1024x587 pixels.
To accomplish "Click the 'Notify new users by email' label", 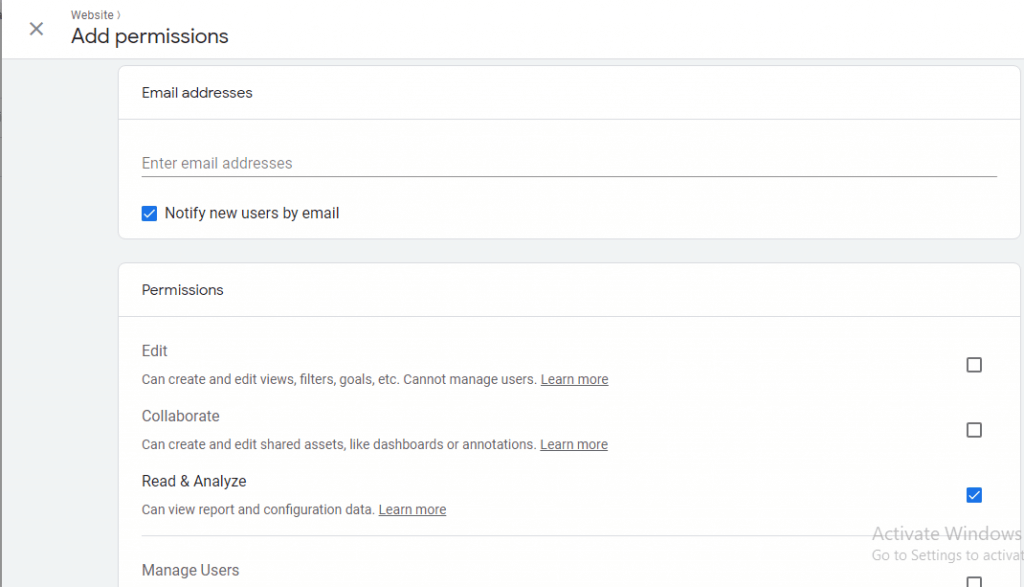I will 252,213.
